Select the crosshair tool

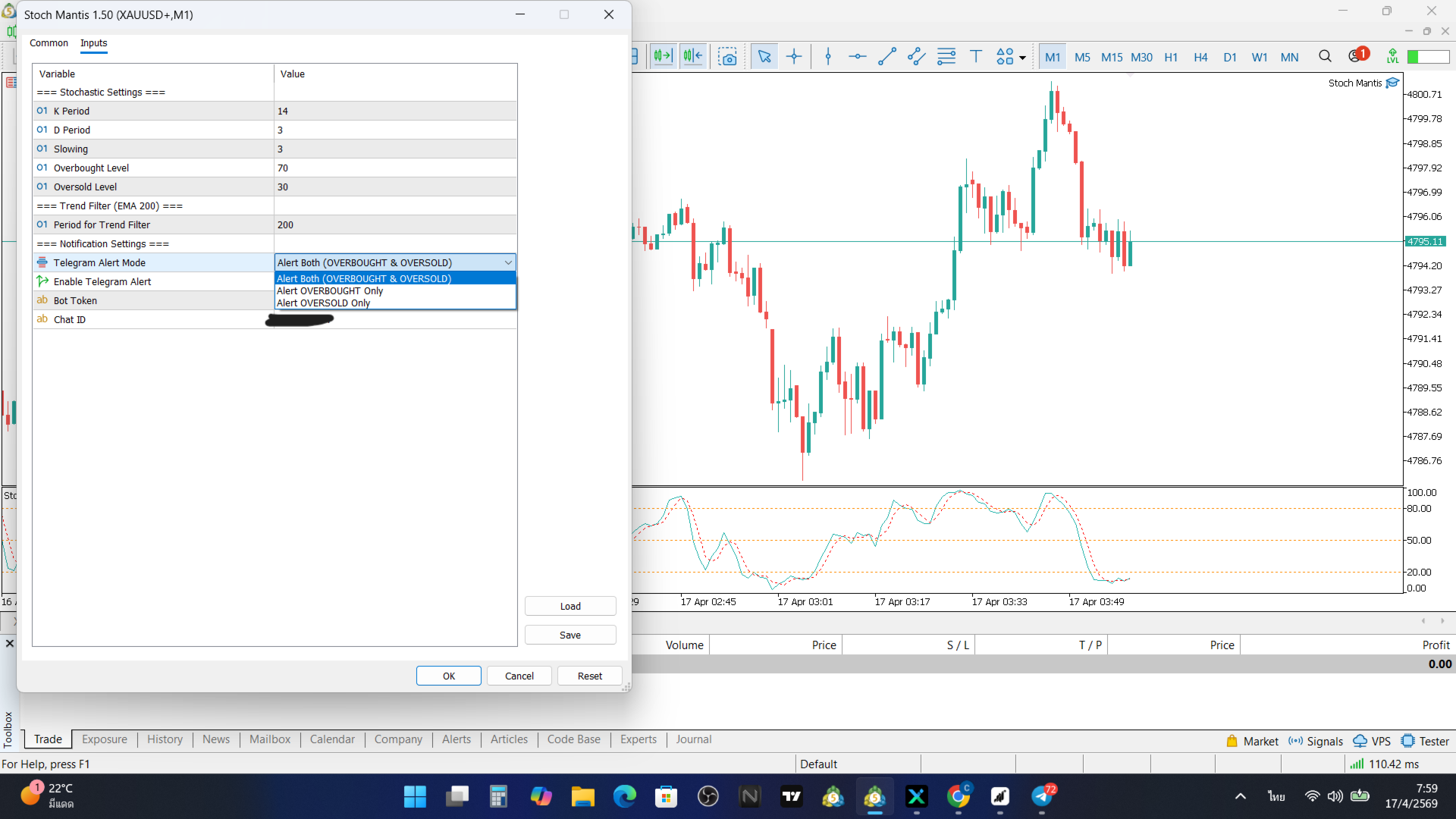(794, 57)
